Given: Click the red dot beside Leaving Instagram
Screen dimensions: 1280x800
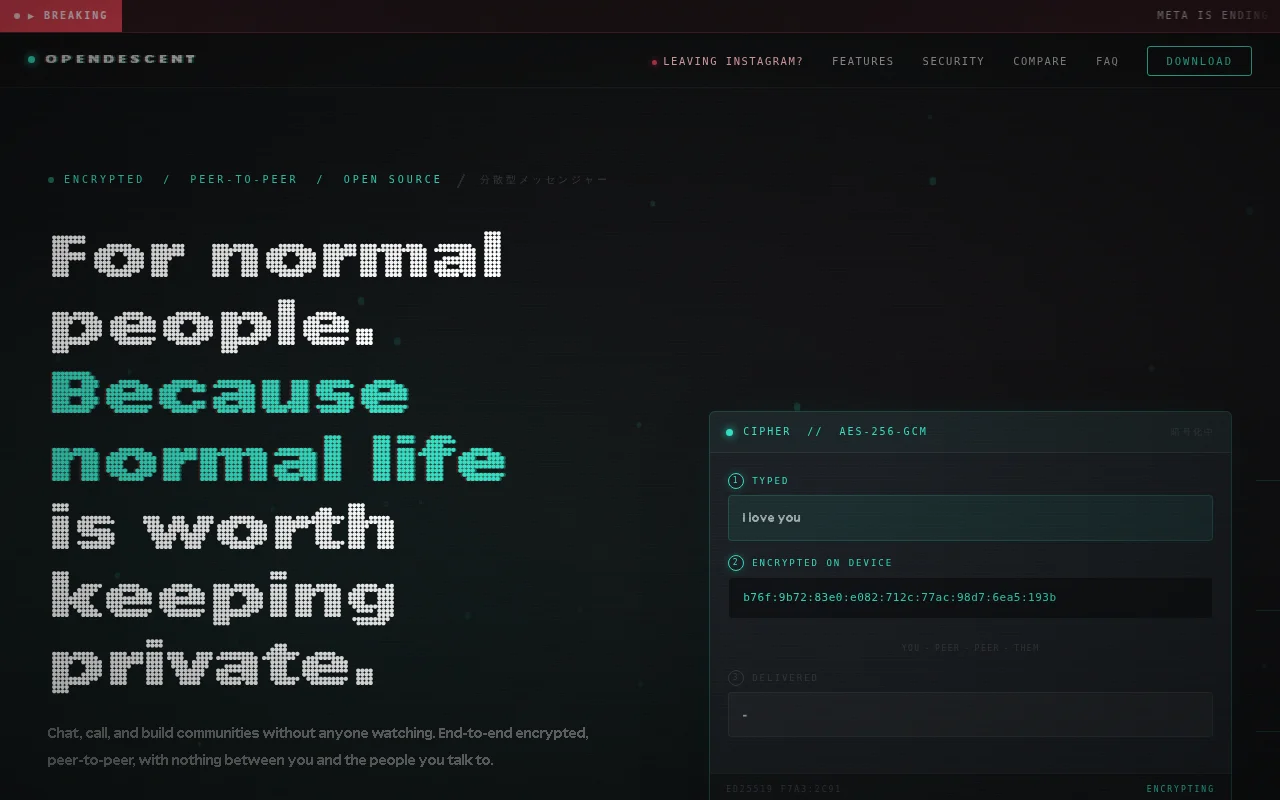Looking at the screenshot, I should tap(654, 62).
